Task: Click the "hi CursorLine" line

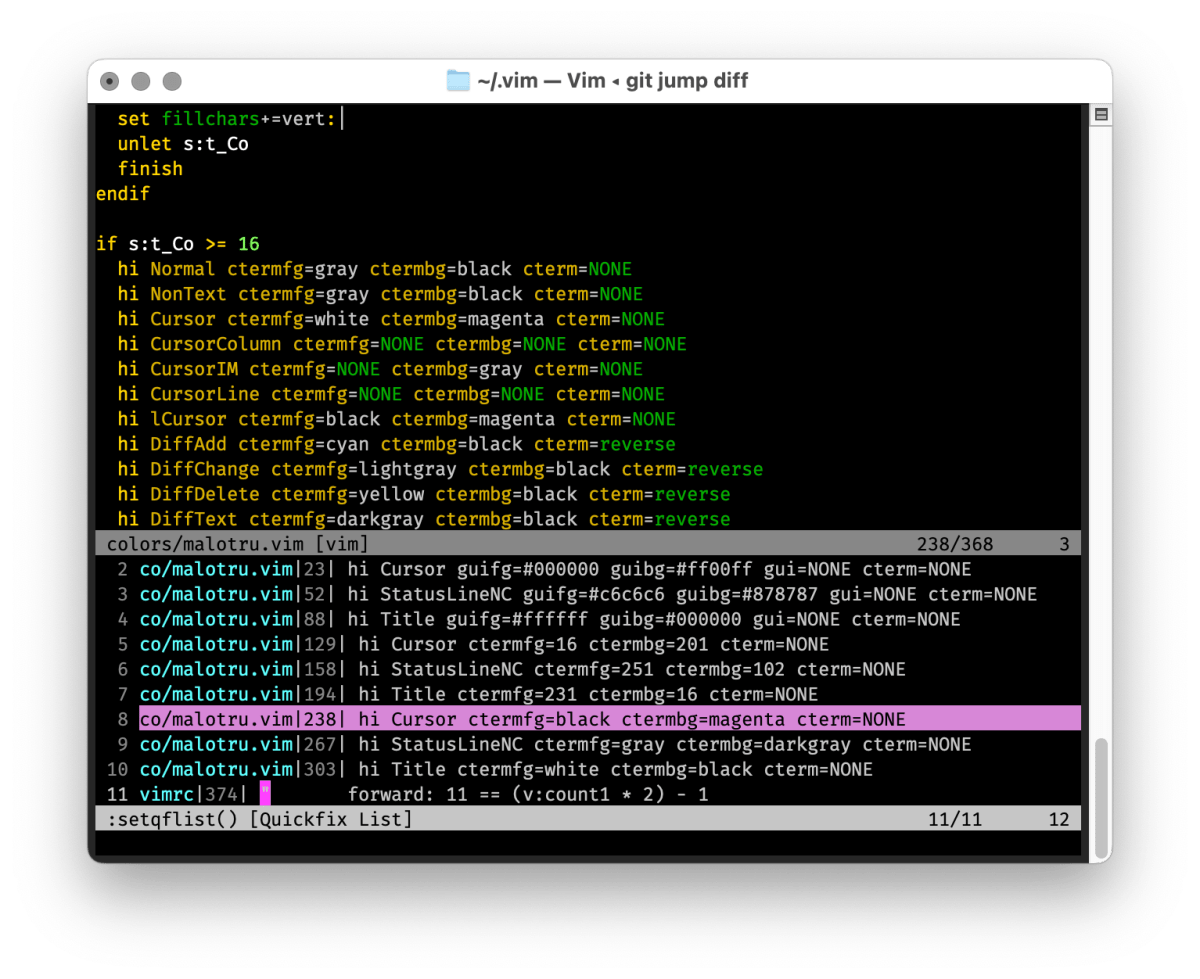Action: point(391,394)
